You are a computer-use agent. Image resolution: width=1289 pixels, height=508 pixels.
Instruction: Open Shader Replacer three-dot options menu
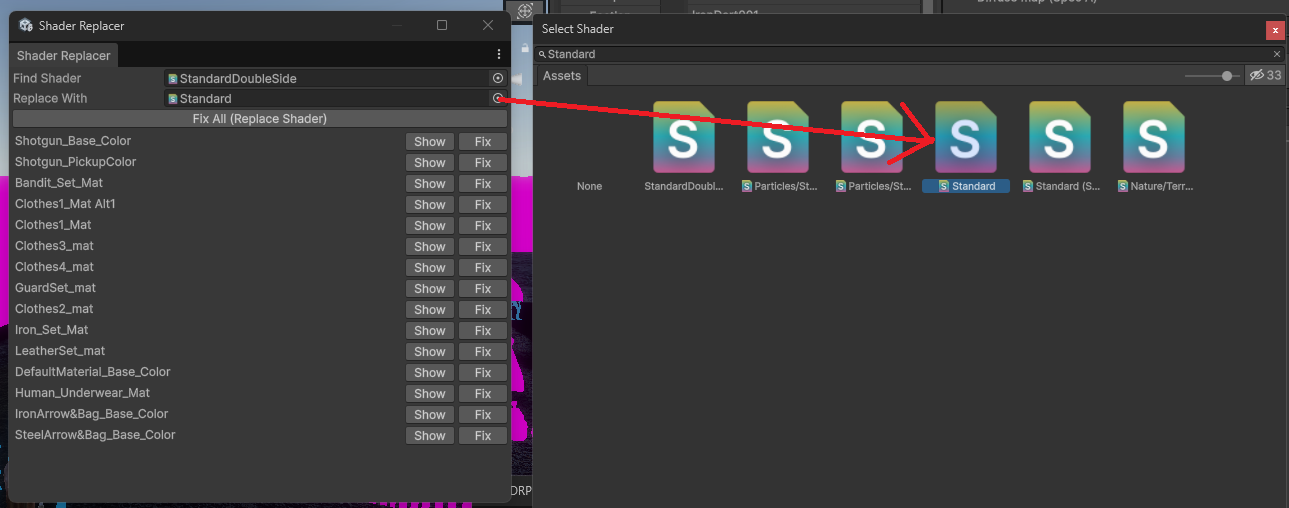click(x=499, y=55)
